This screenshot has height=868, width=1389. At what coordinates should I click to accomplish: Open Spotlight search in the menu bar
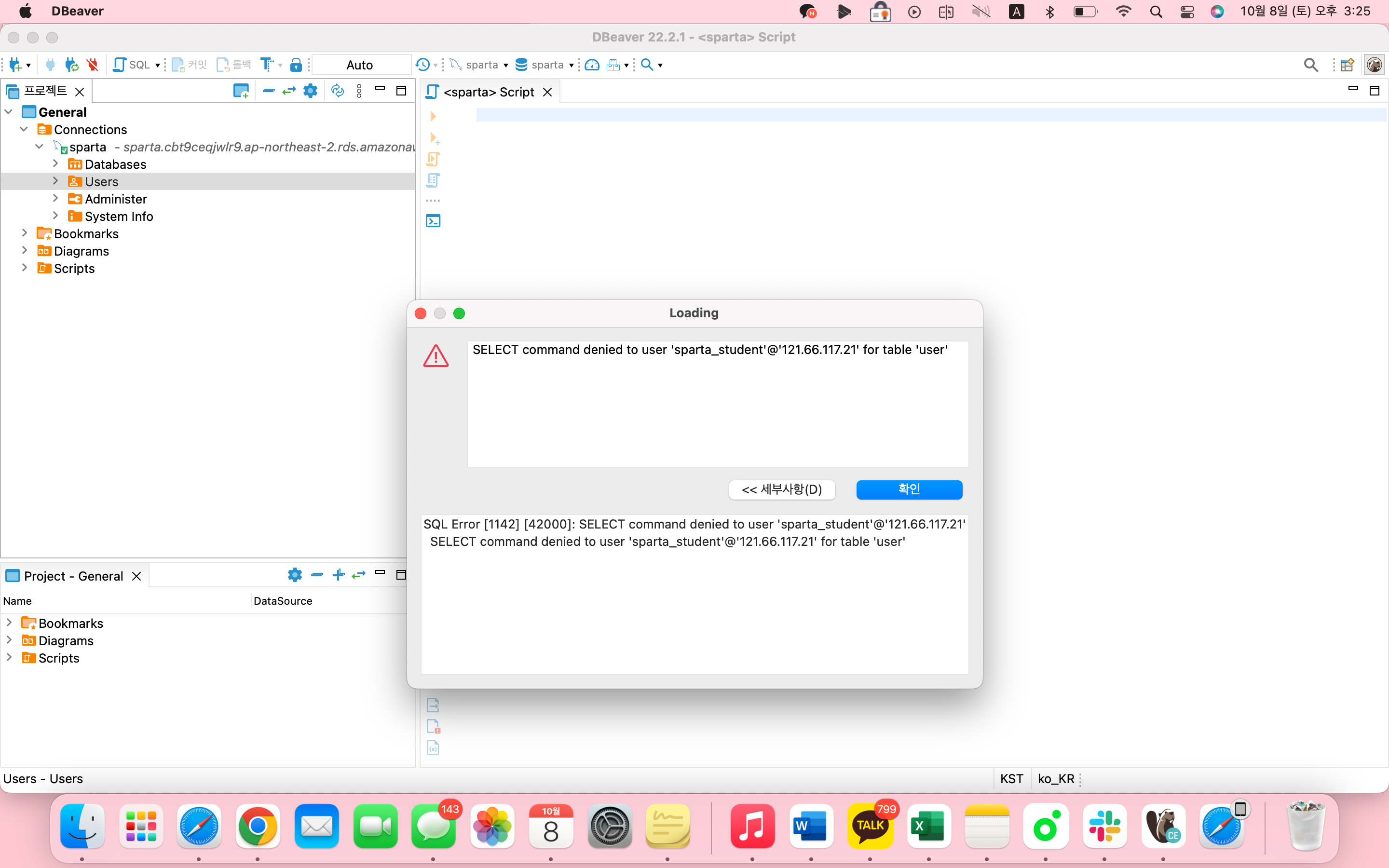point(1156,12)
